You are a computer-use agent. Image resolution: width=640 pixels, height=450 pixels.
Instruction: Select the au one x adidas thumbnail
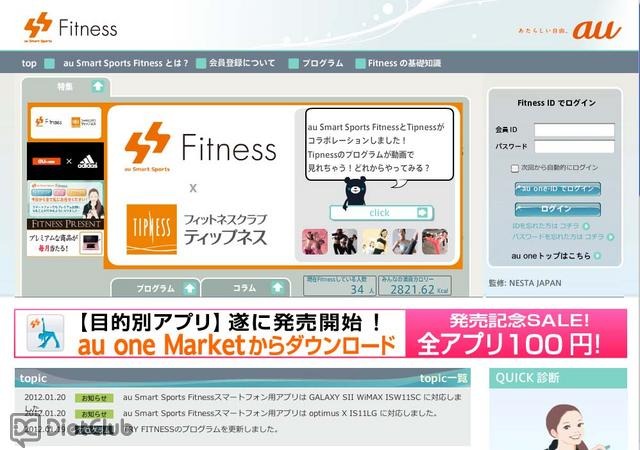pyautogui.click(x=66, y=161)
